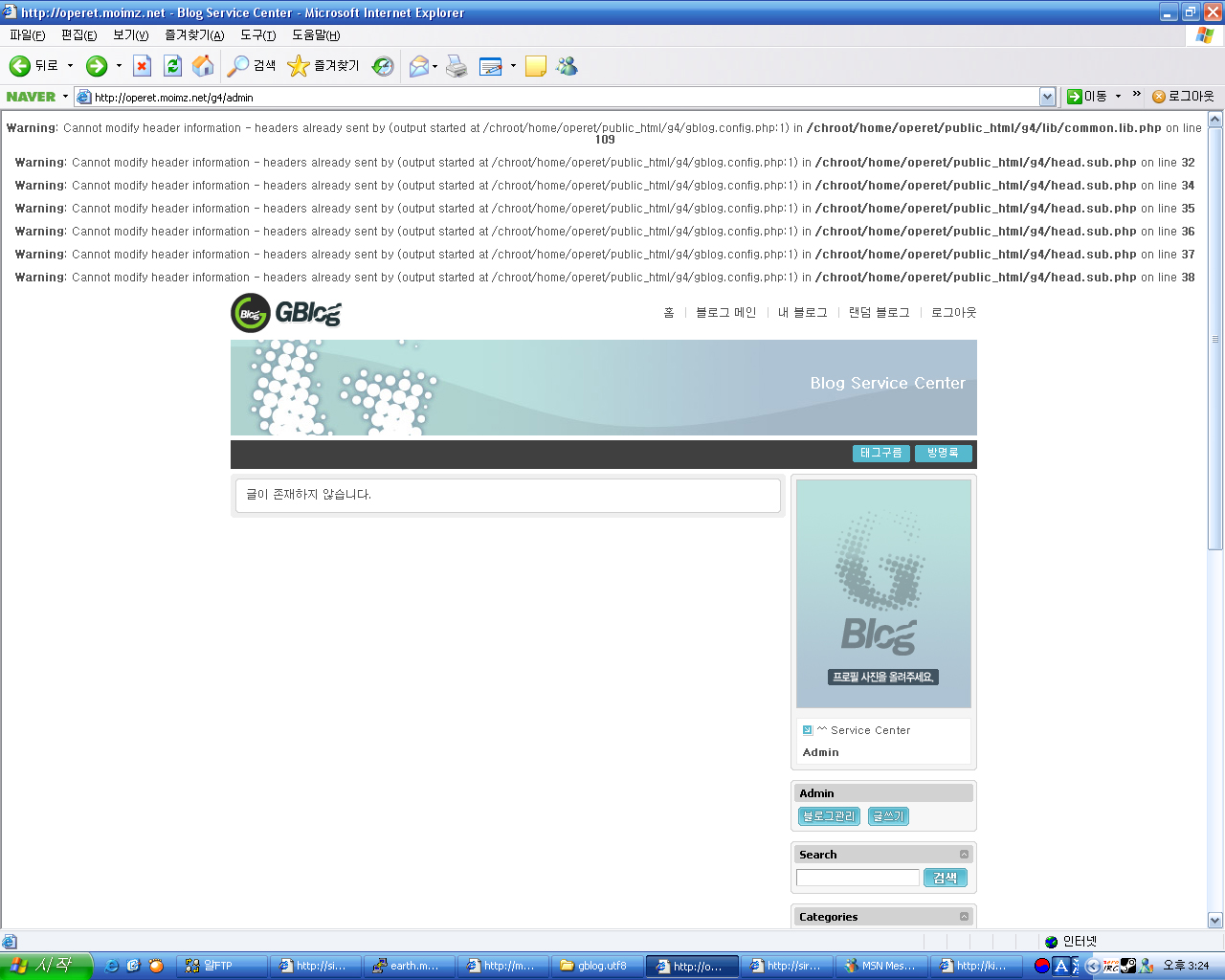Click the arrow icon beside Service Center
The image size is (1225, 980).
coord(807,730)
